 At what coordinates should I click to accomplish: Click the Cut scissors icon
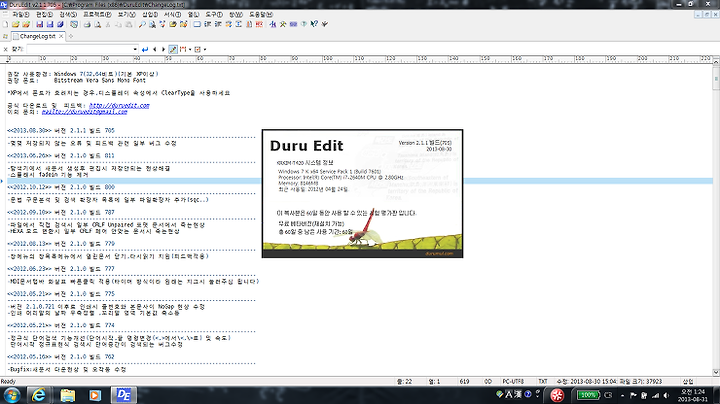coord(108,24)
